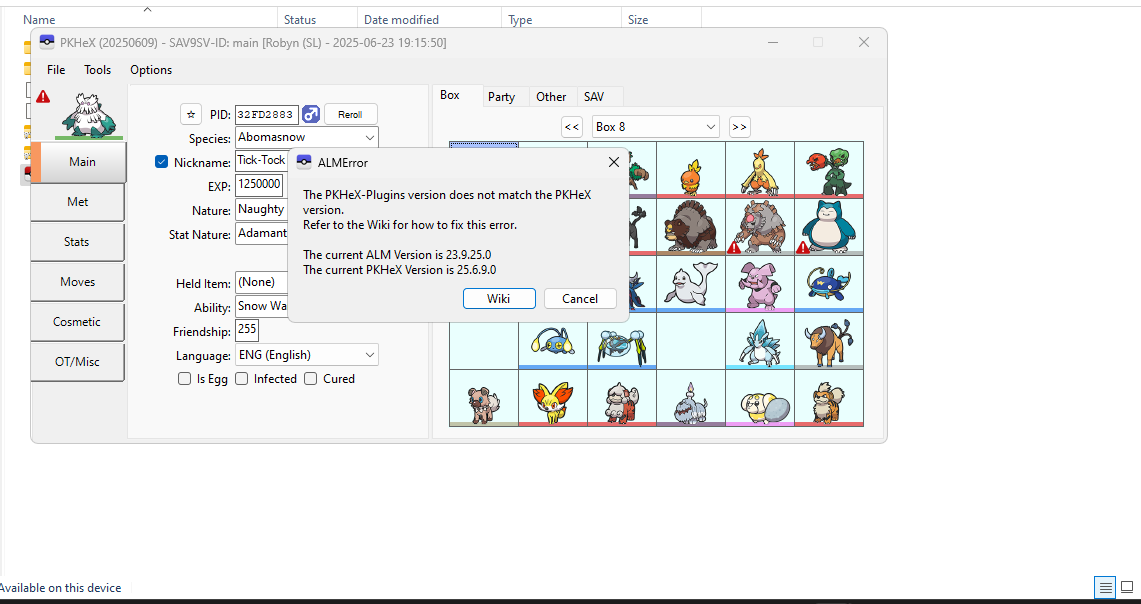Click the Friendship value field
1141x604 pixels.
tap(247, 331)
